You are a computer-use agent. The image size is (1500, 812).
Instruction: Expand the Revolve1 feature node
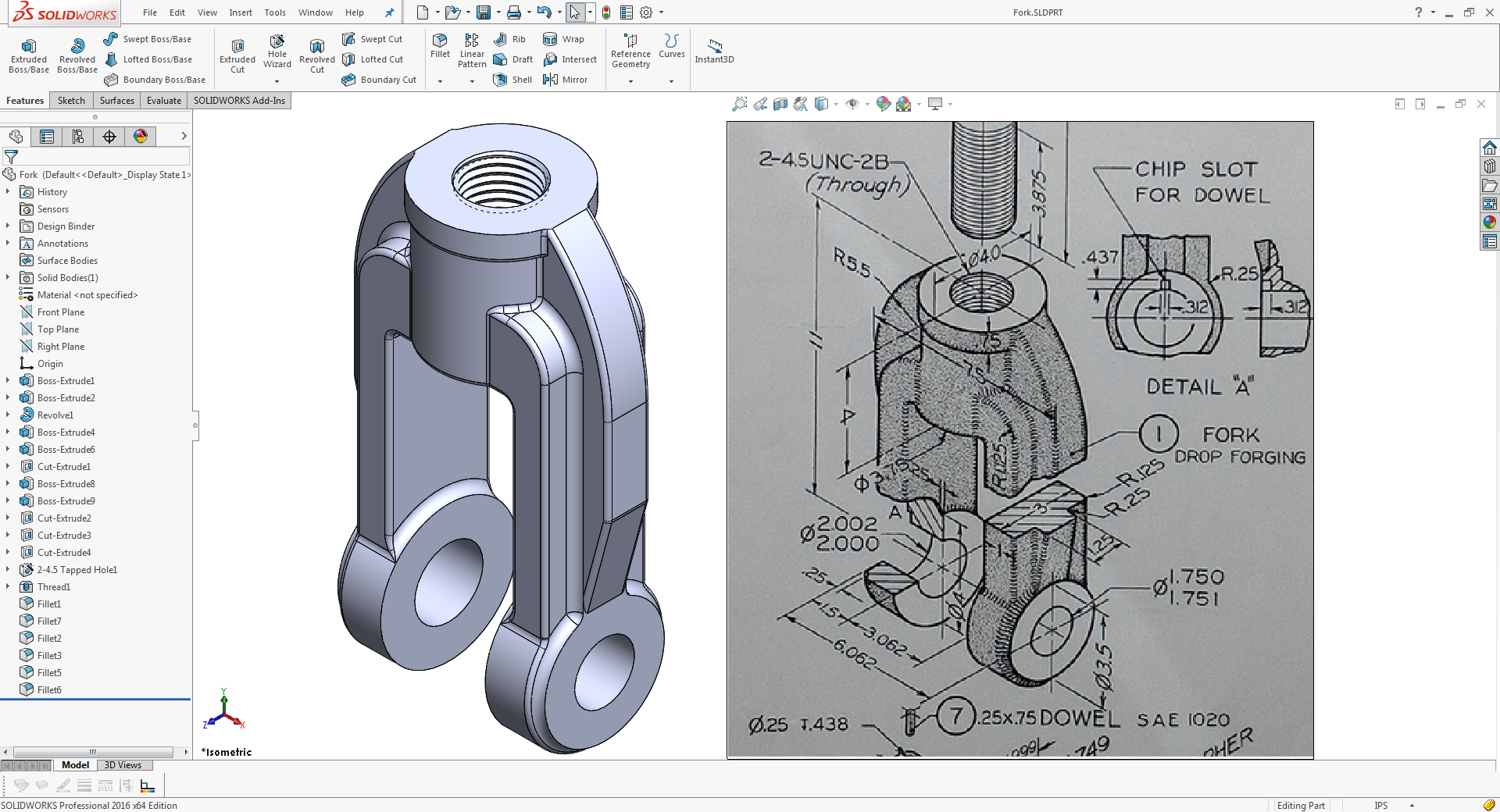(x=8, y=415)
